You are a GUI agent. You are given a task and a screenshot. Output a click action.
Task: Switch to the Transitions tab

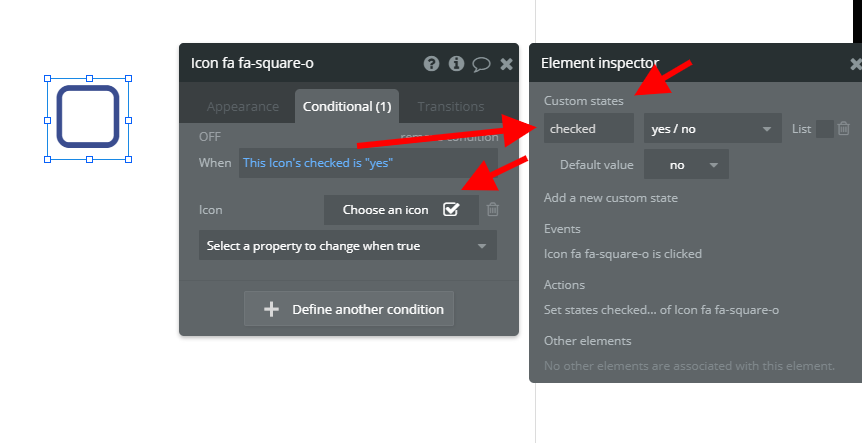pyautogui.click(x=451, y=107)
